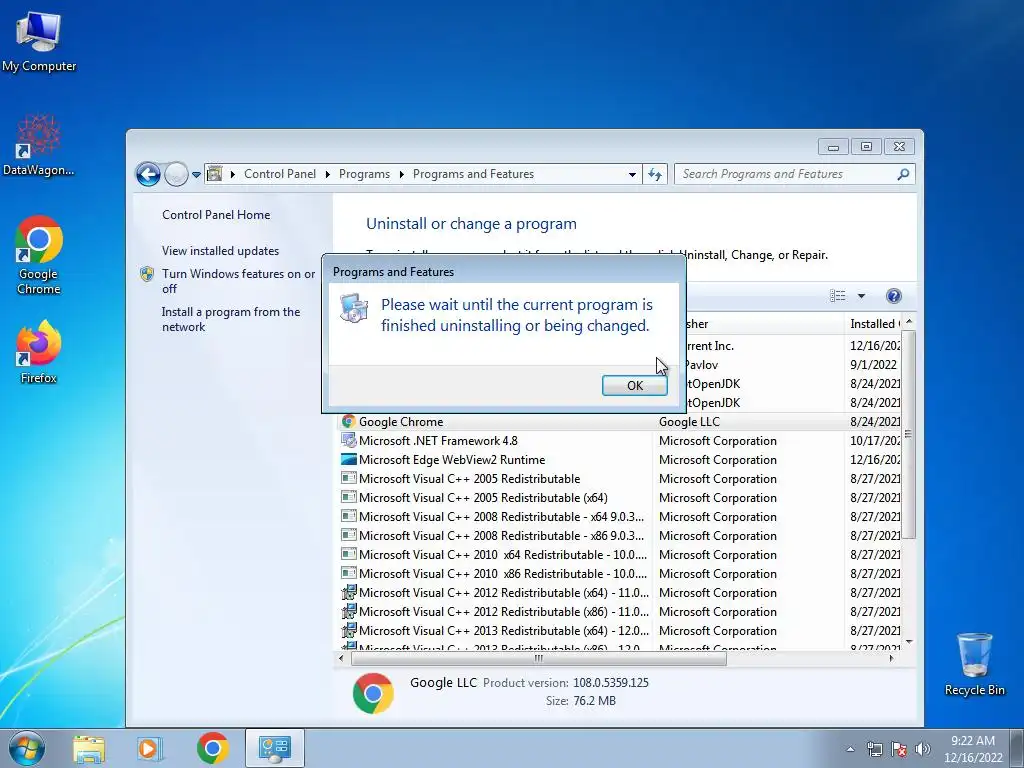Click the large Chrome logo in details pane
The height and width of the screenshot is (768, 1024).
click(373, 693)
